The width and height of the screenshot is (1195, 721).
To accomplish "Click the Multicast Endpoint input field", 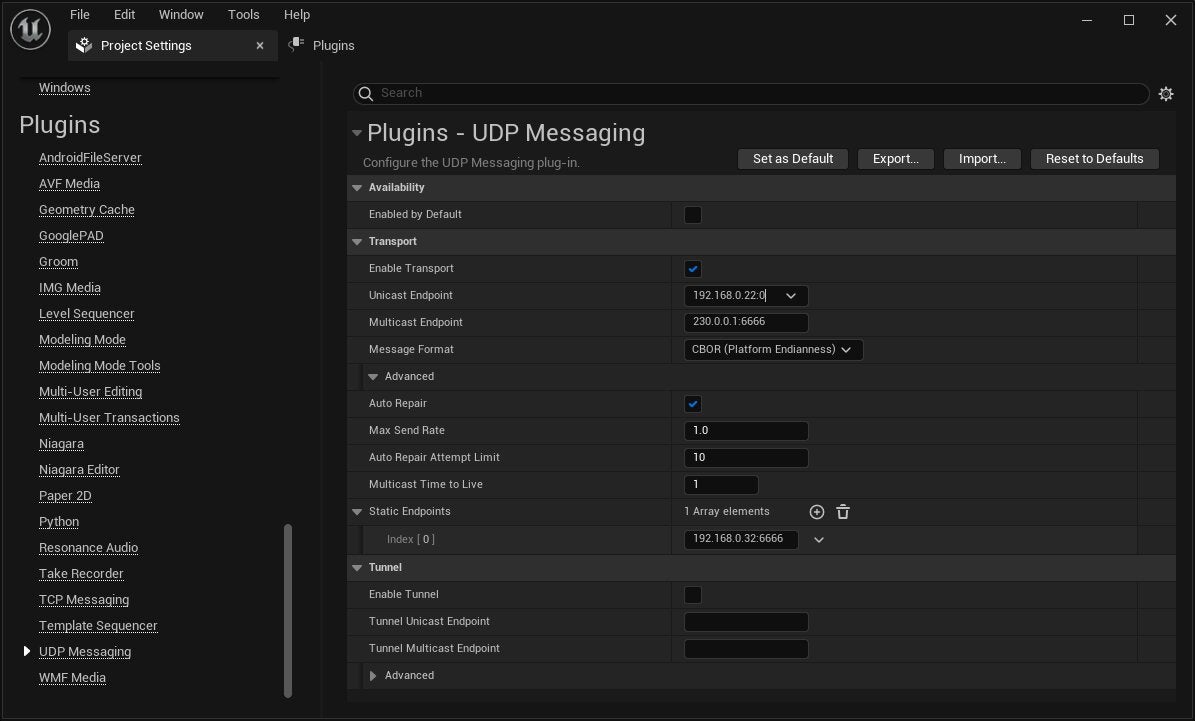I will click(746, 322).
